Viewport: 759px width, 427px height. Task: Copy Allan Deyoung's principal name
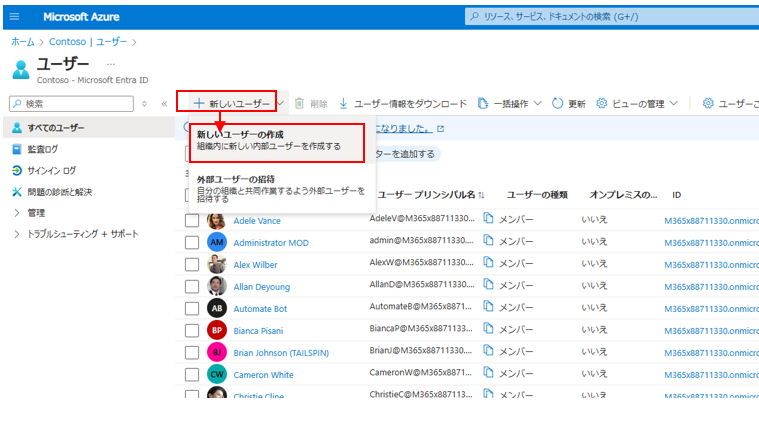488,285
